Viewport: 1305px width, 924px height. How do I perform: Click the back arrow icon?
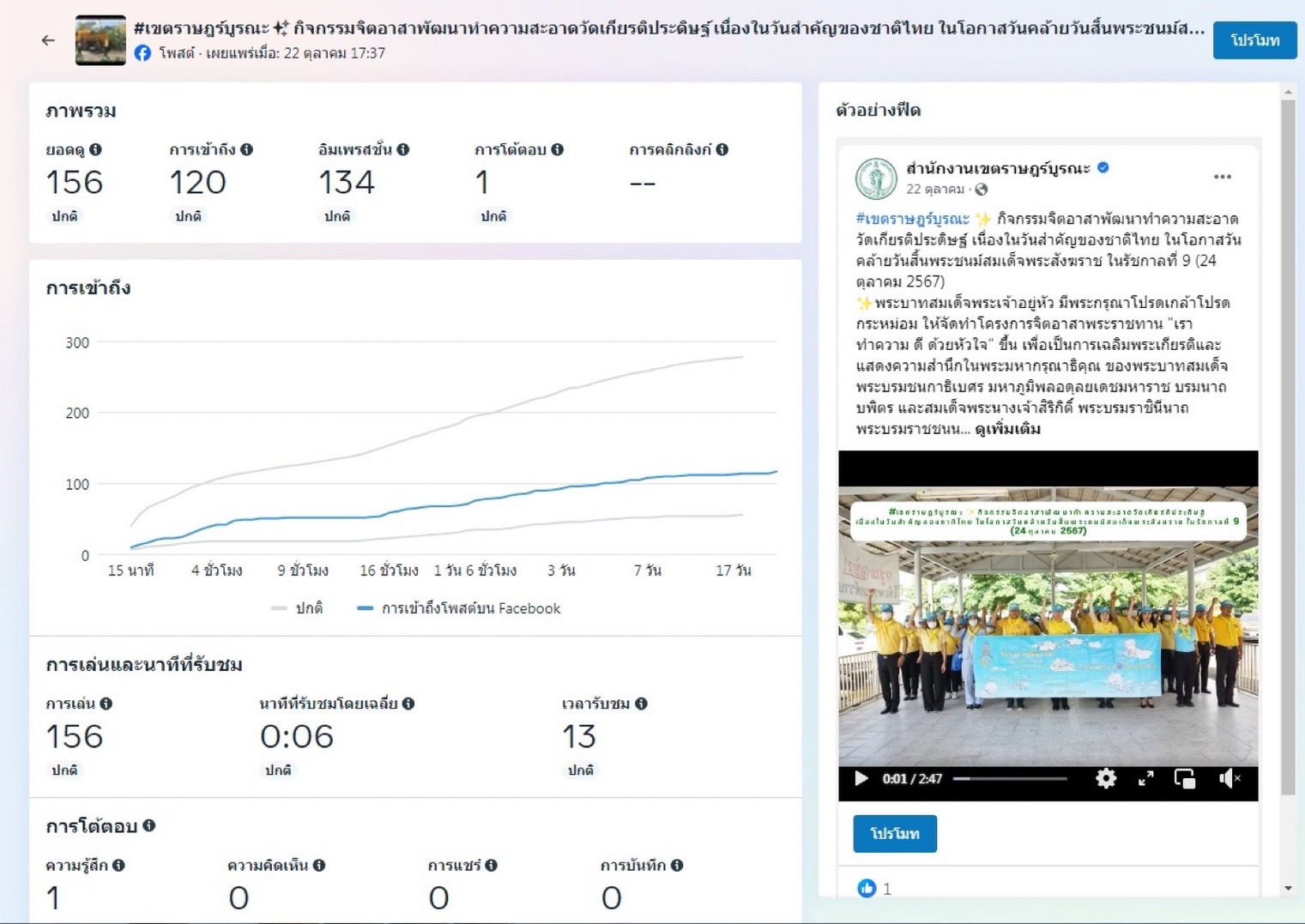(x=48, y=40)
